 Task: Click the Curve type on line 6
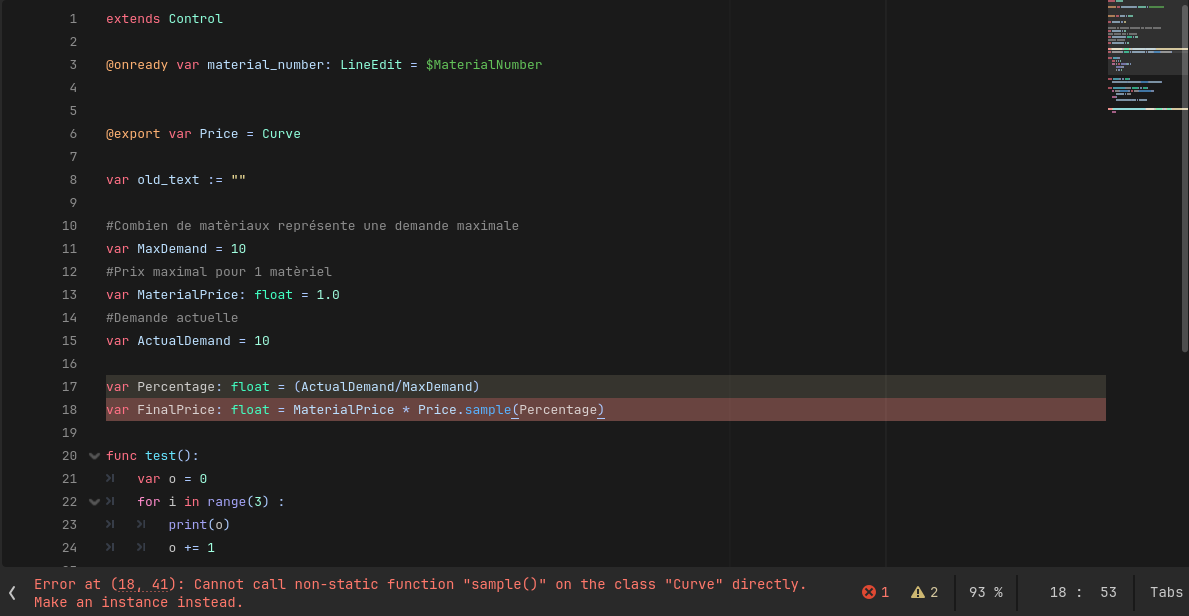click(x=281, y=134)
